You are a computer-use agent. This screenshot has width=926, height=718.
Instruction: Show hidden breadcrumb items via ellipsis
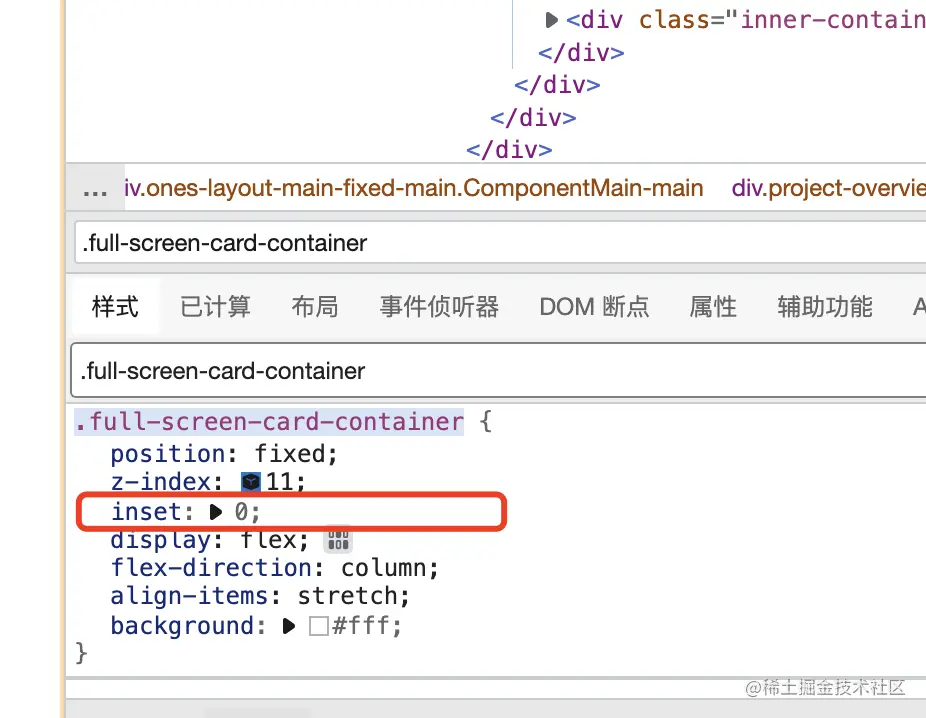[95, 190]
